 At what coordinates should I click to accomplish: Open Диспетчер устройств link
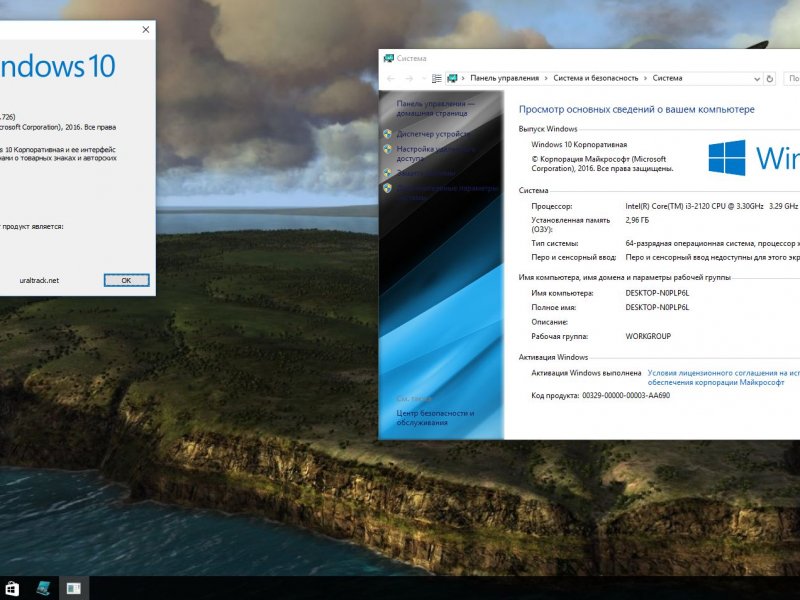pos(433,134)
